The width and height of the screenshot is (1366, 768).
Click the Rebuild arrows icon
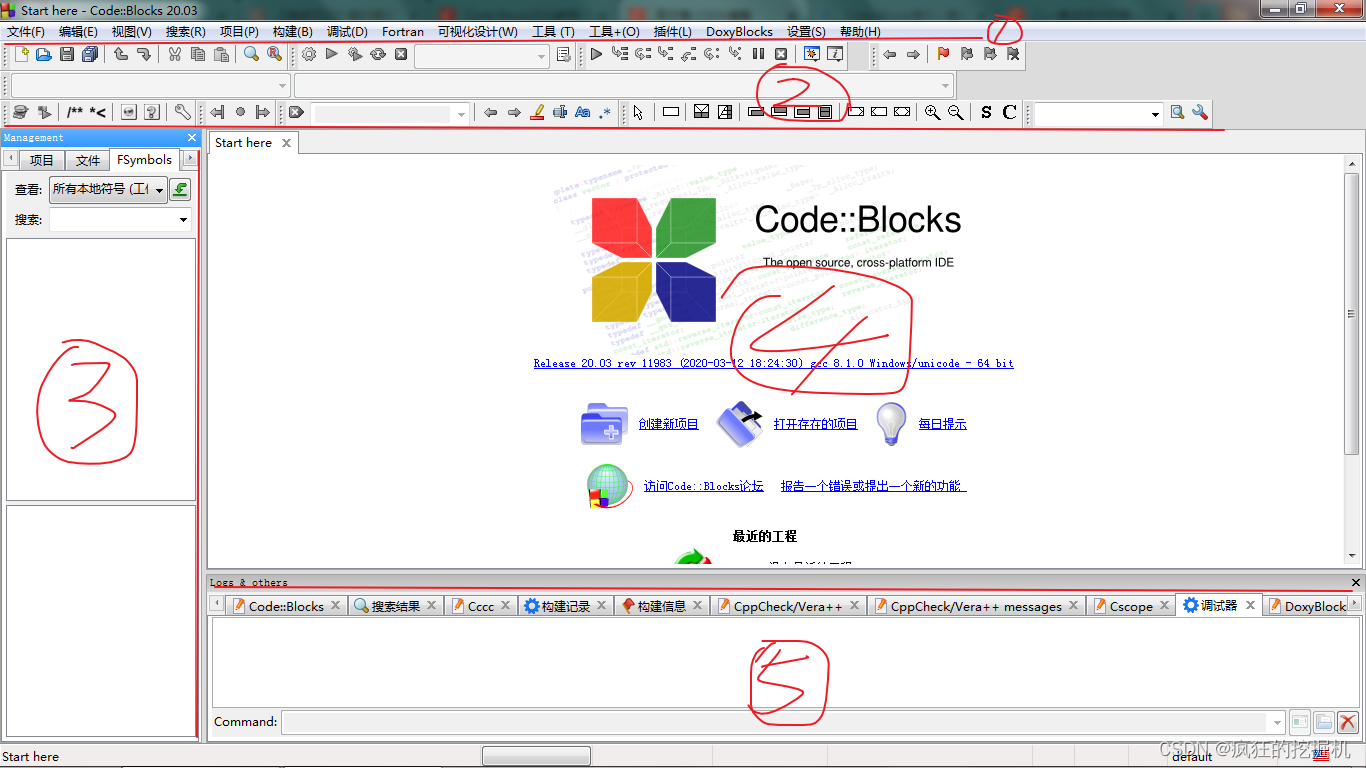coord(378,54)
